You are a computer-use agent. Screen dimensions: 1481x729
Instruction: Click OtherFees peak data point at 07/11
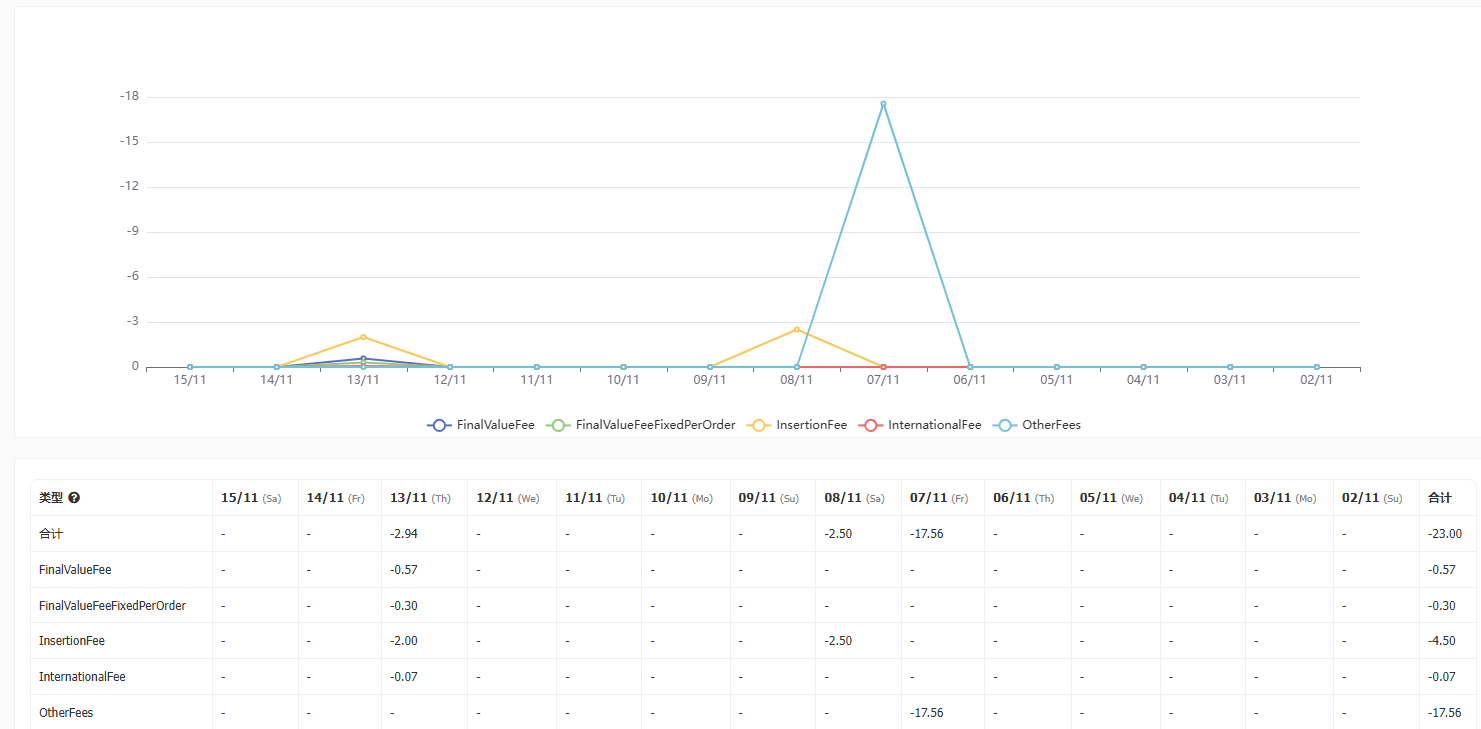click(883, 104)
